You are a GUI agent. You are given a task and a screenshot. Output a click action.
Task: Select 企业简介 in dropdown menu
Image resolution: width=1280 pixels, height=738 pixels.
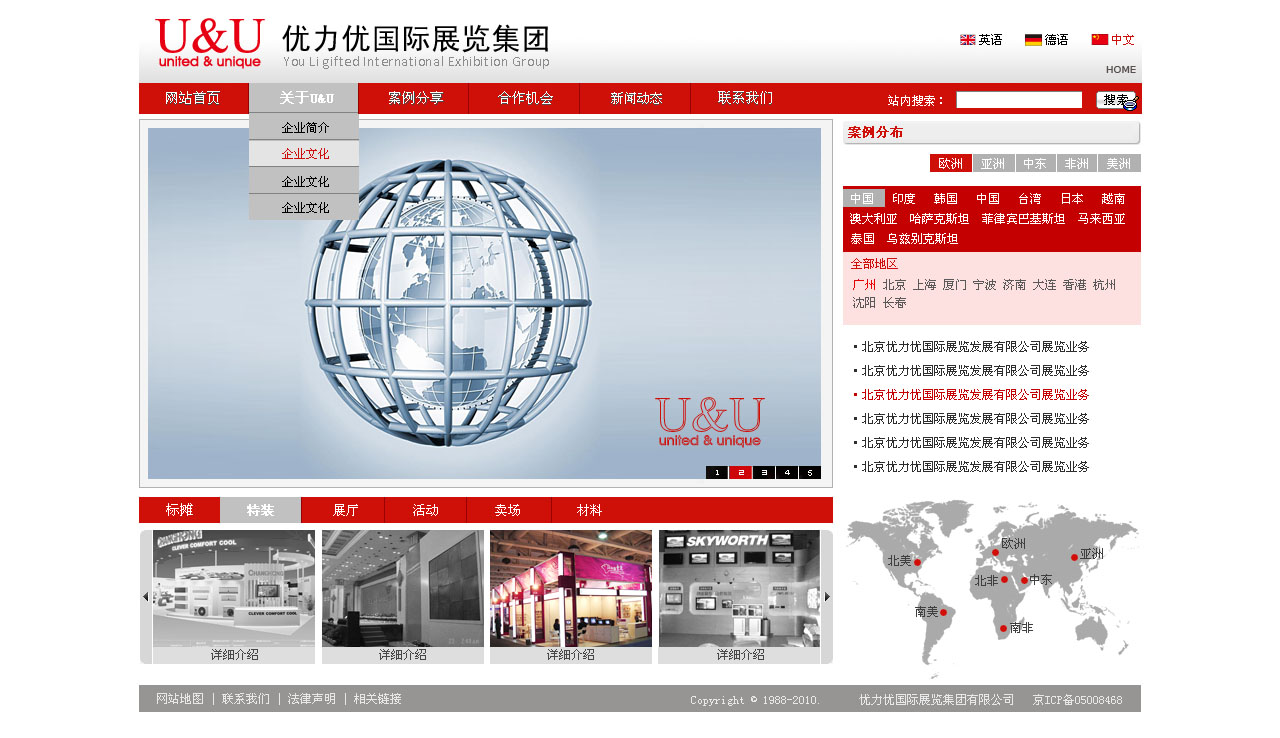304,127
